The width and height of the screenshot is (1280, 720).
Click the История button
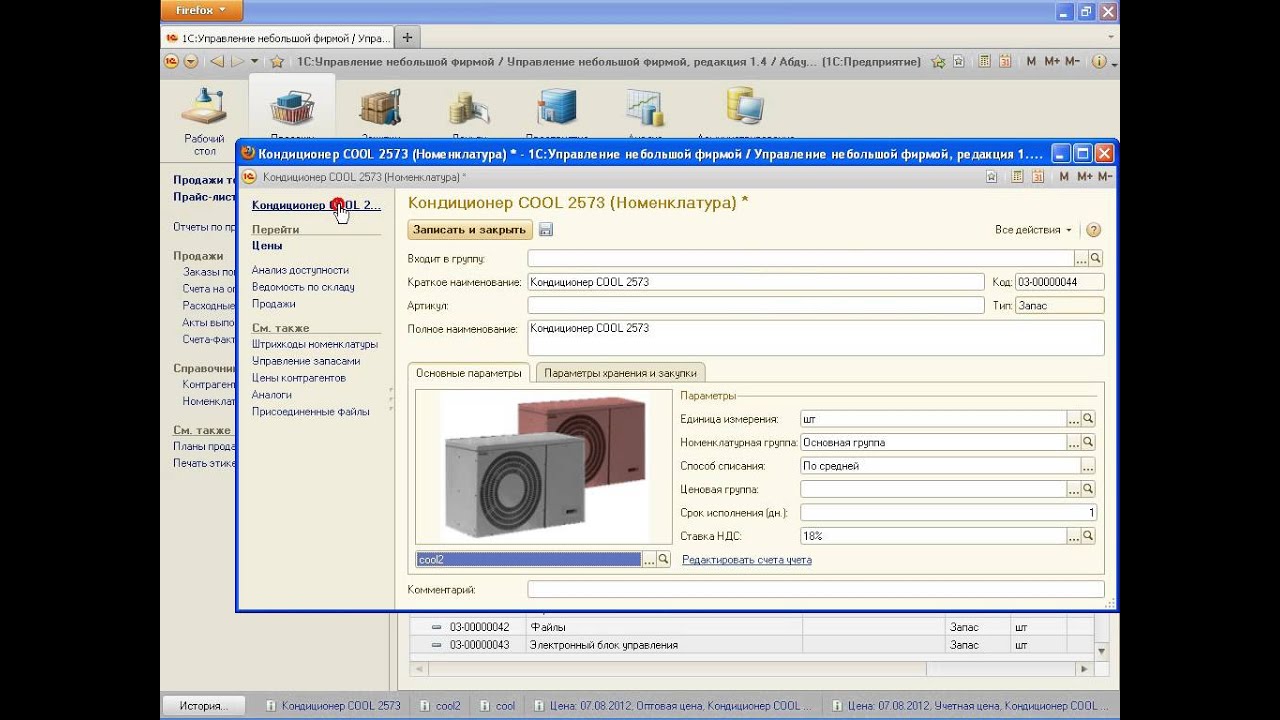pos(204,705)
